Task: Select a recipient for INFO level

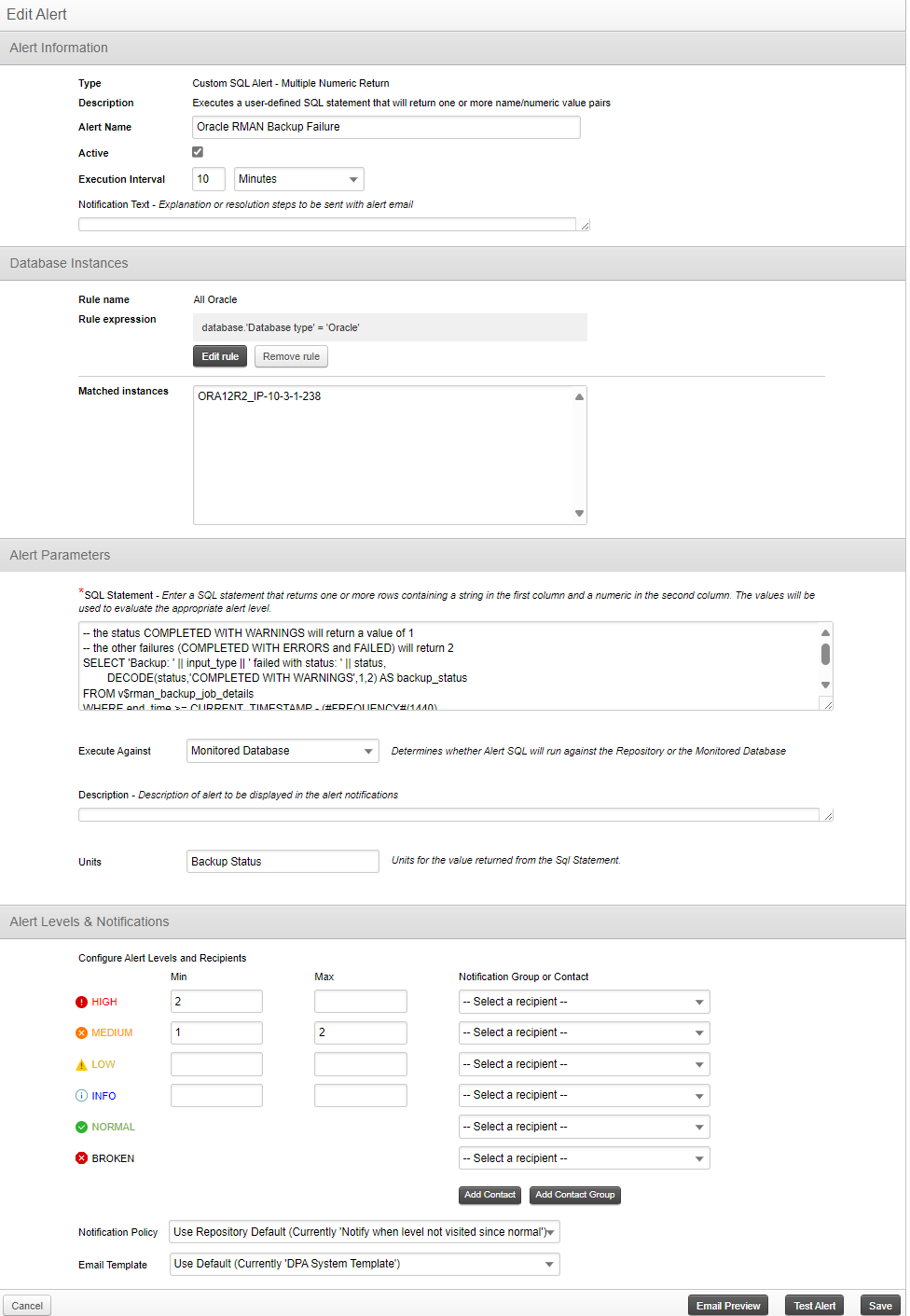Action: coord(585,1095)
